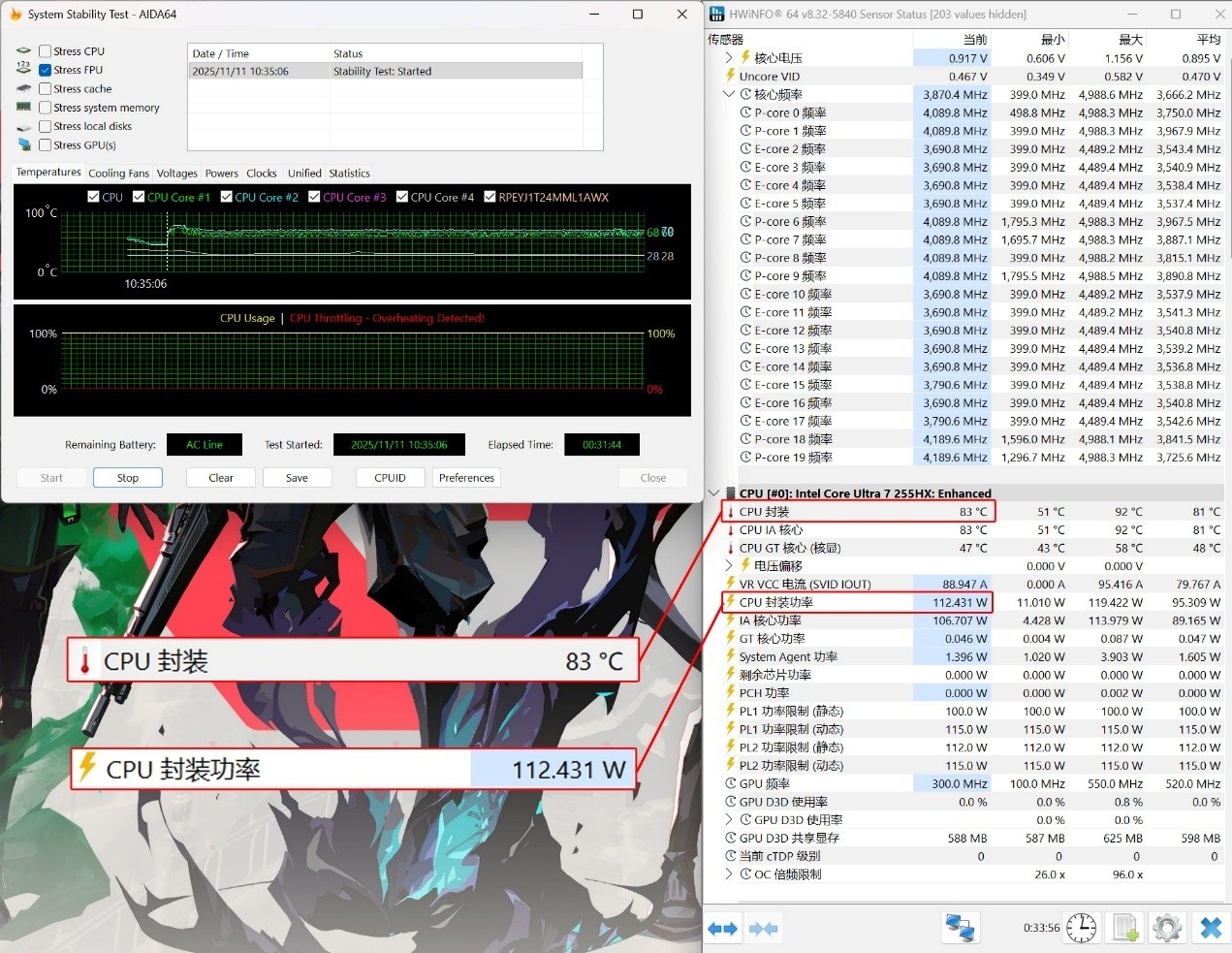Expand the 核心电压 row
1232x953 pixels.
[729, 58]
